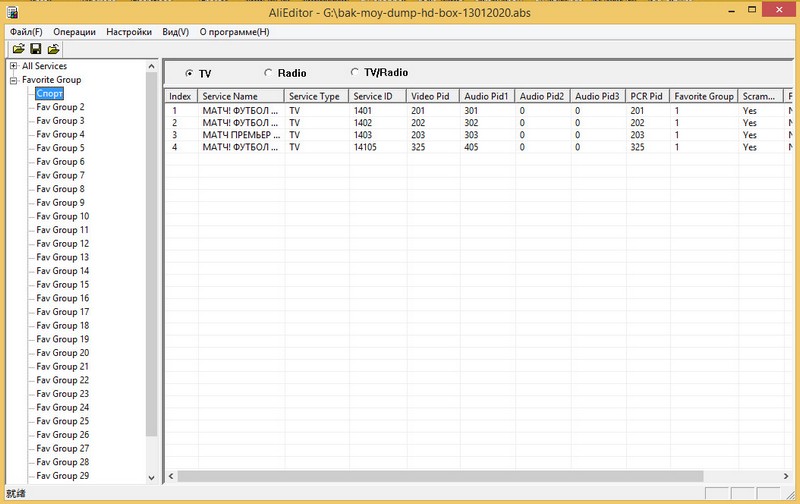The height and width of the screenshot is (504, 800).
Task: Click the МАТЧ ПРЕМЬЕР service name cell
Action: click(x=241, y=135)
